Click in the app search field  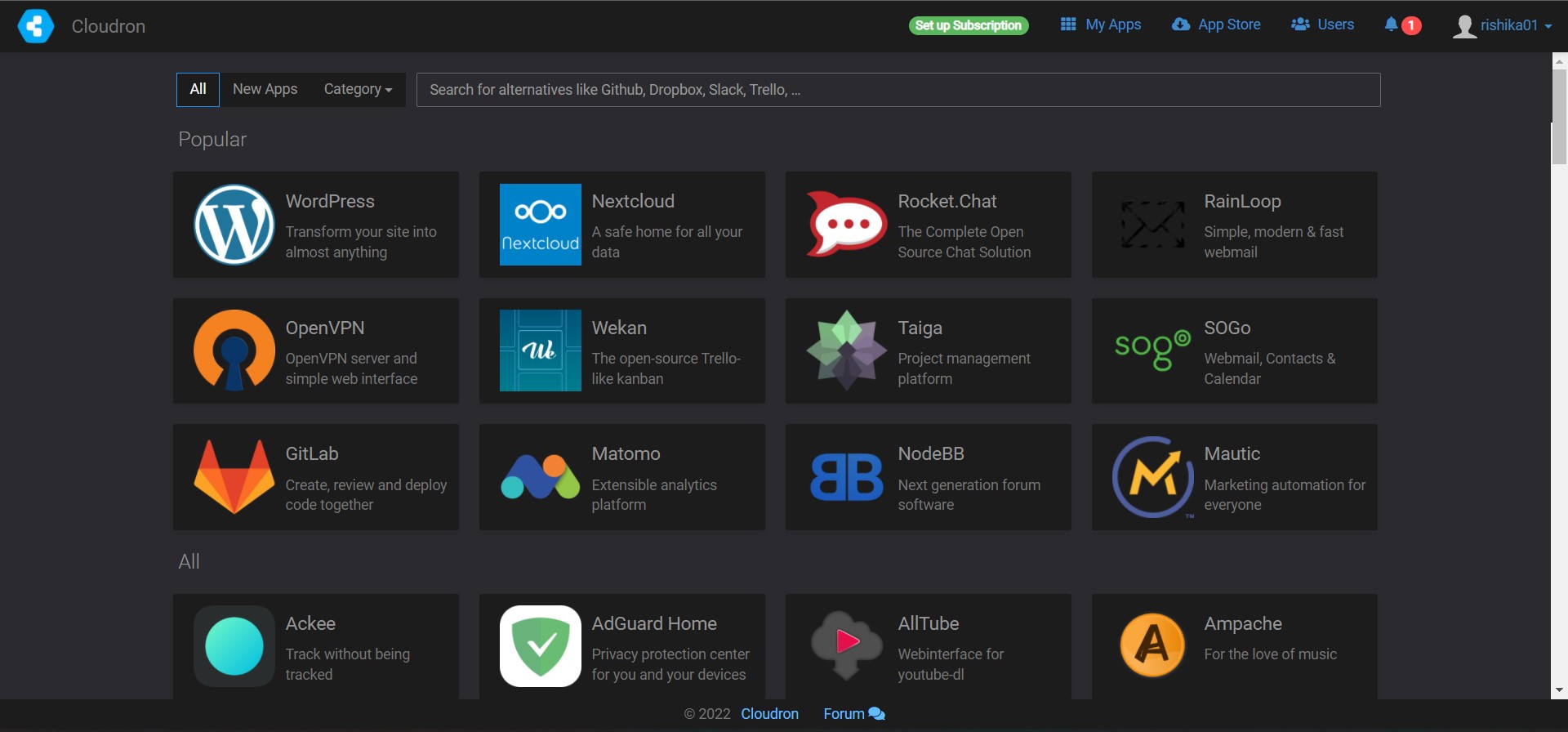point(898,90)
